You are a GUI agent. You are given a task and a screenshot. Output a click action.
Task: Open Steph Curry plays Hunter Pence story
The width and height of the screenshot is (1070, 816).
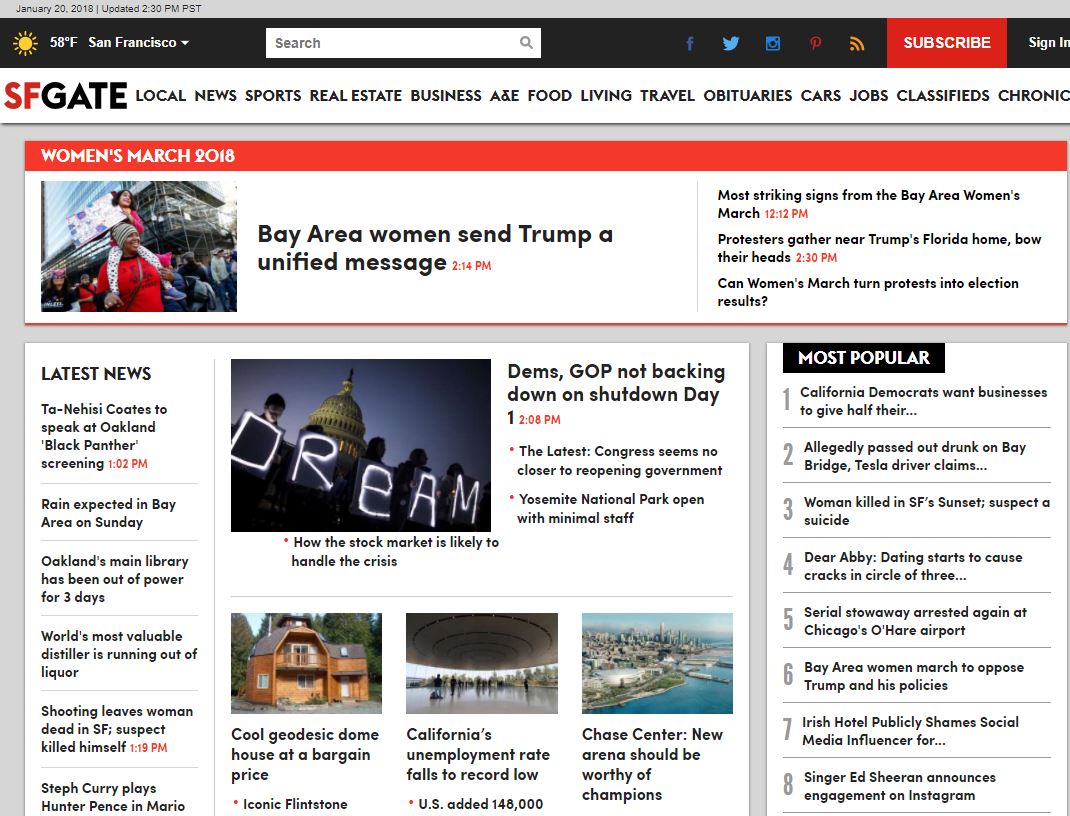click(113, 797)
